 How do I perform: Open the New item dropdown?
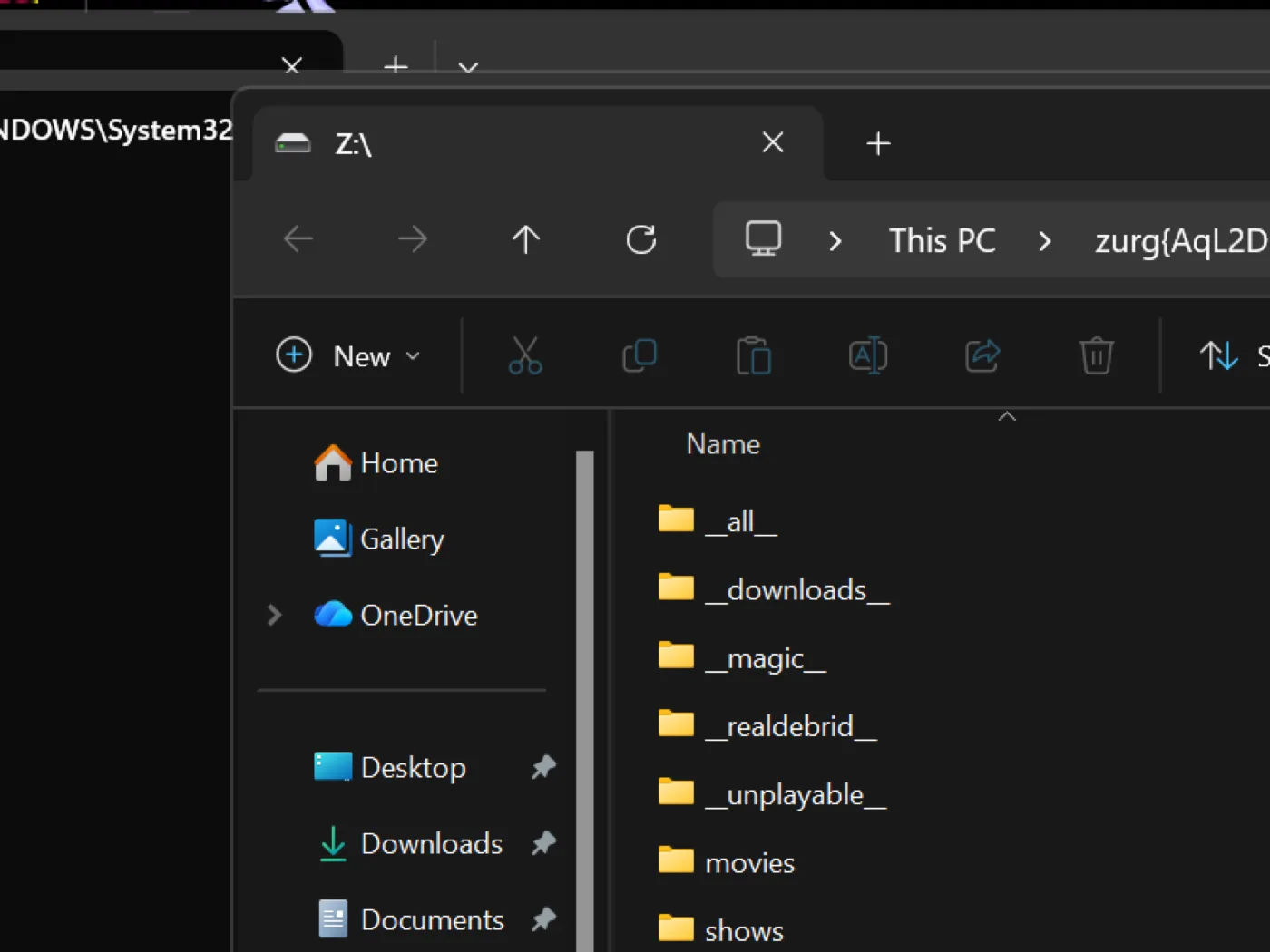pyautogui.click(x=349, y=355)
